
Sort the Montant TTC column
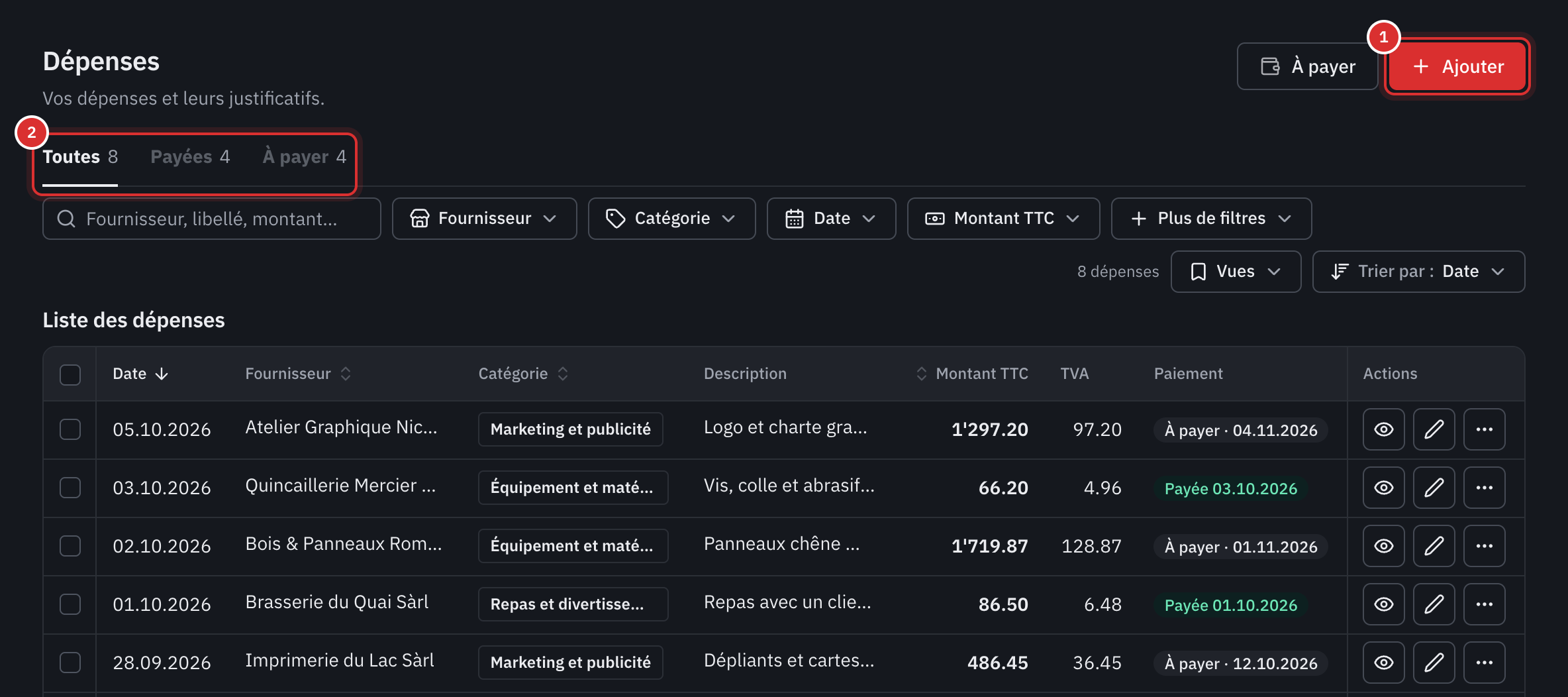coord(921,374)
